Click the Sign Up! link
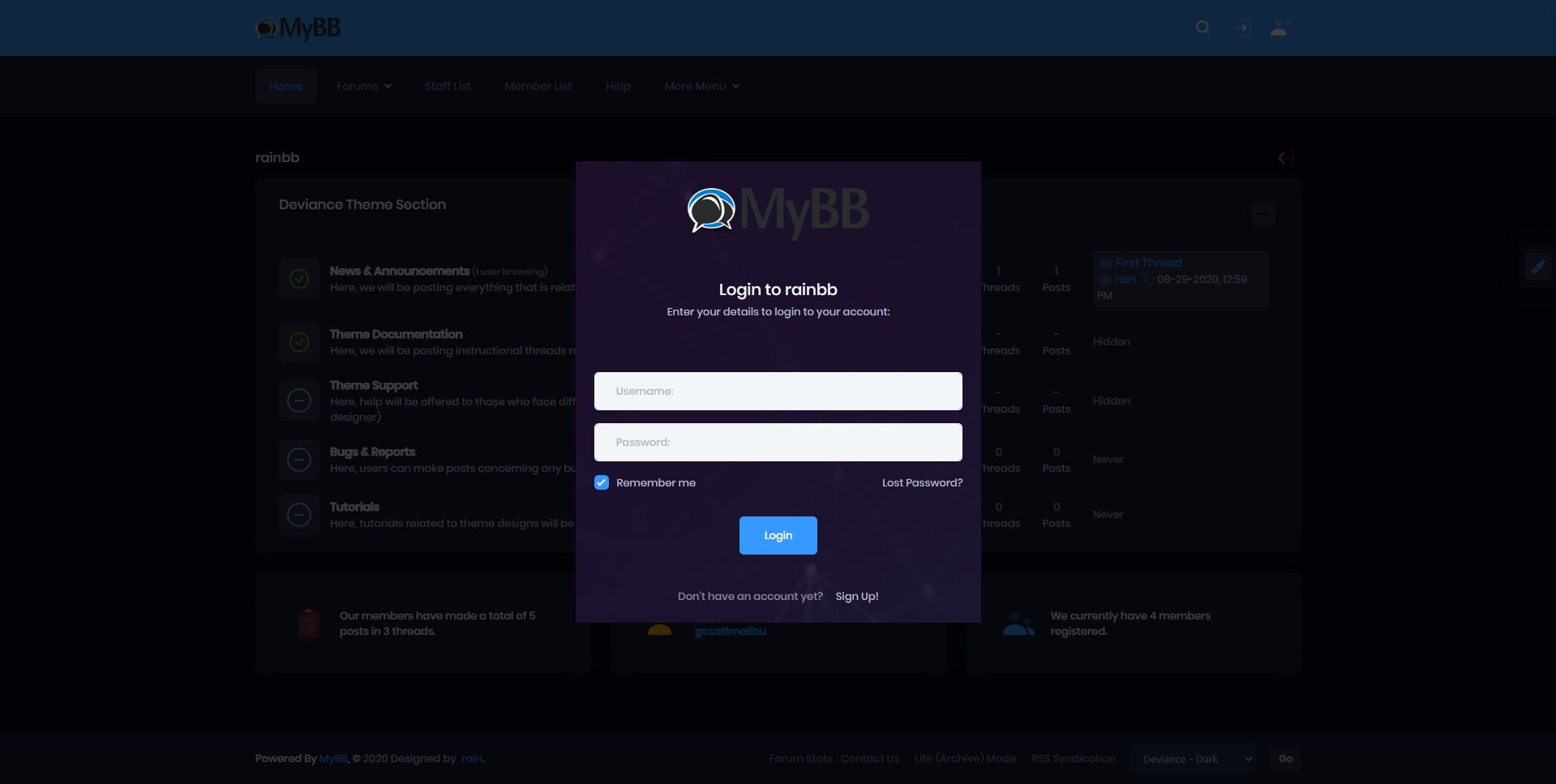The width and height of the screenshot is (1556, 784). (857, 596)
